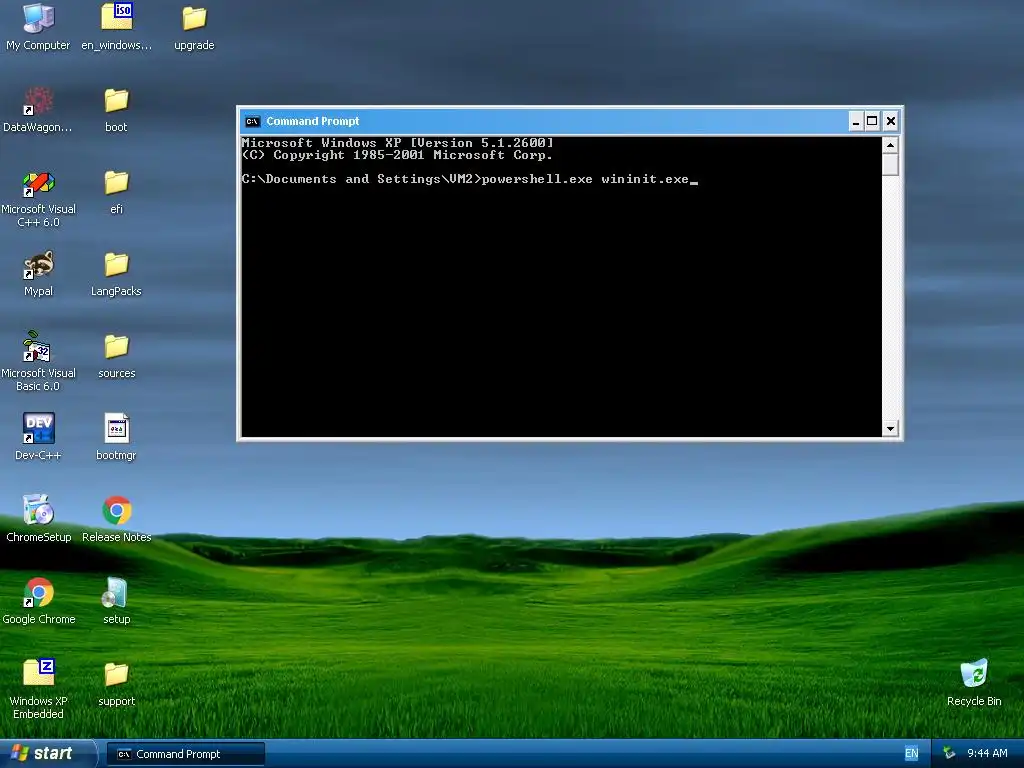The height and width of the screenshot is (768, 1024).
Task: Click the Command Prompt scroll up arrow
Action: [x=890, y=145]
